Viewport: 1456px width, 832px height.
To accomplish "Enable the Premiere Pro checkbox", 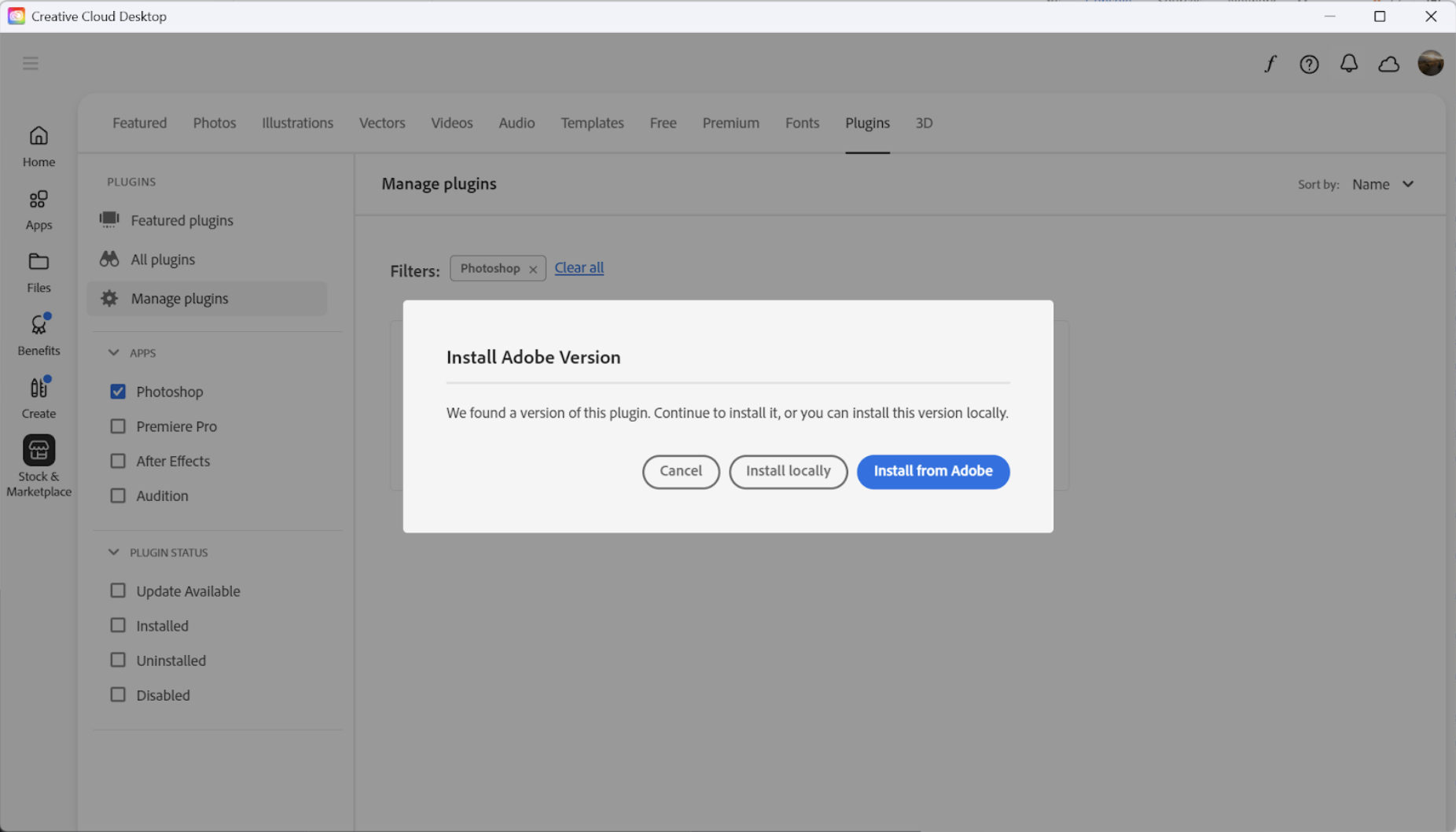I will tap(118, 426).
